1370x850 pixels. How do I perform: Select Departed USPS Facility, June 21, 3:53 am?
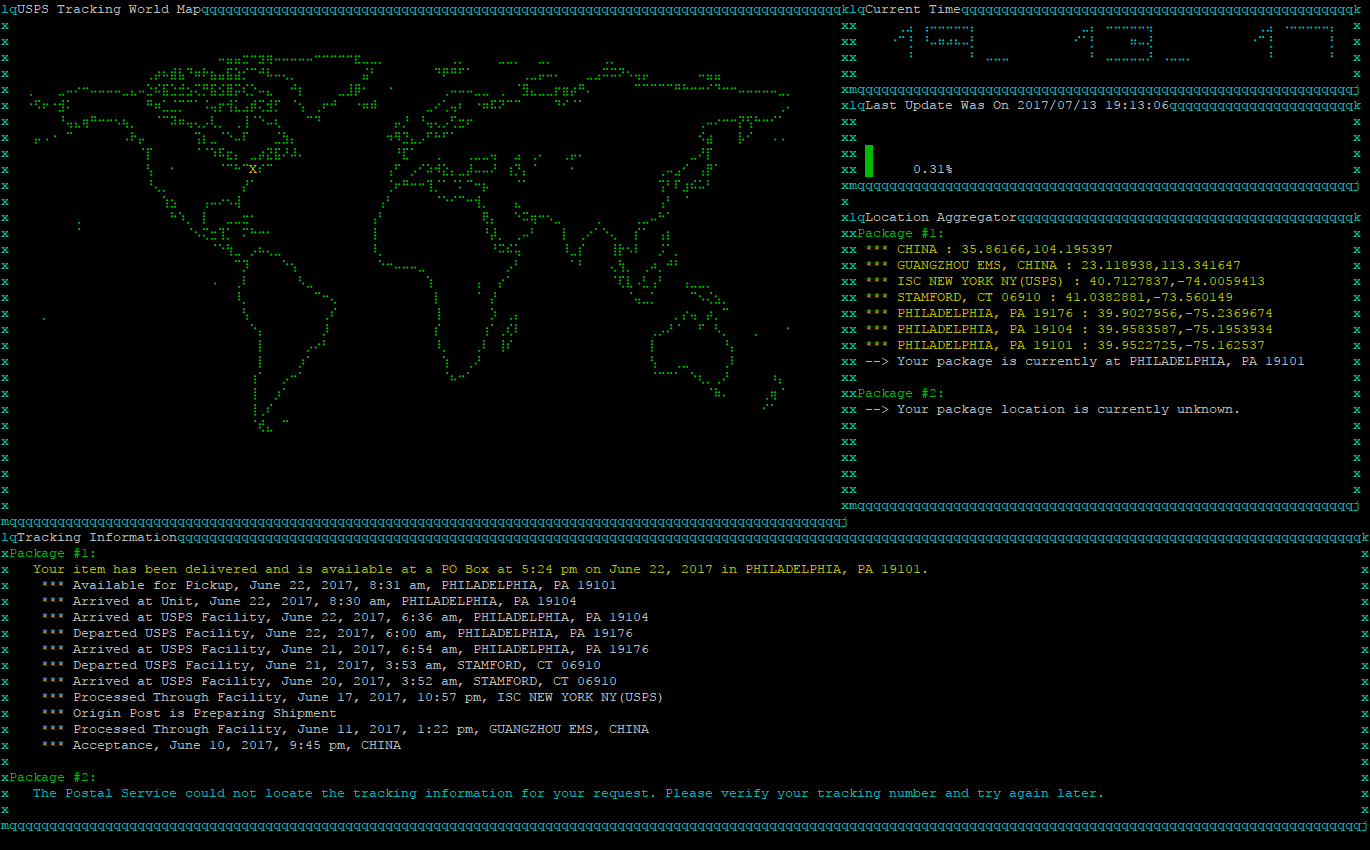point(321,665)
